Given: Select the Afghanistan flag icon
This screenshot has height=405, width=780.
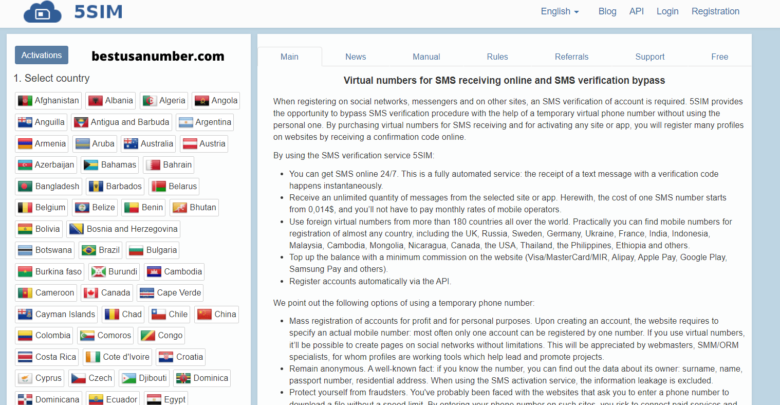Looking at the screenshot, I should click(x=25, y=101).
